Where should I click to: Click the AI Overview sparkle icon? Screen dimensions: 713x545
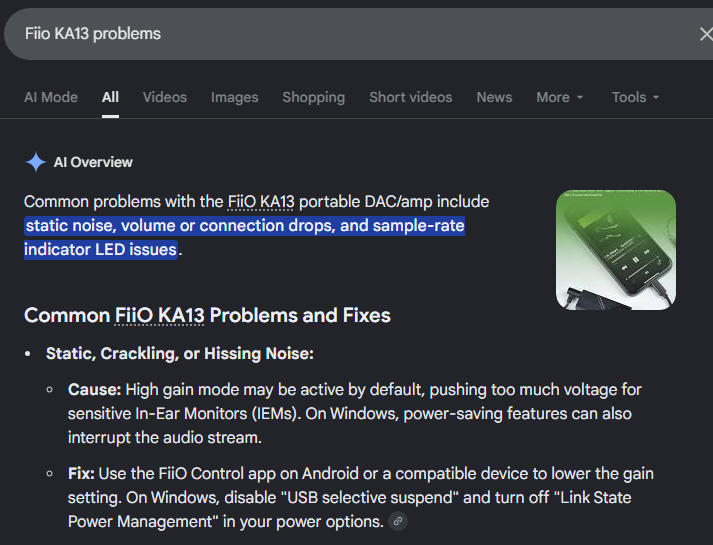pyautogui.click(x=35, y=162)
